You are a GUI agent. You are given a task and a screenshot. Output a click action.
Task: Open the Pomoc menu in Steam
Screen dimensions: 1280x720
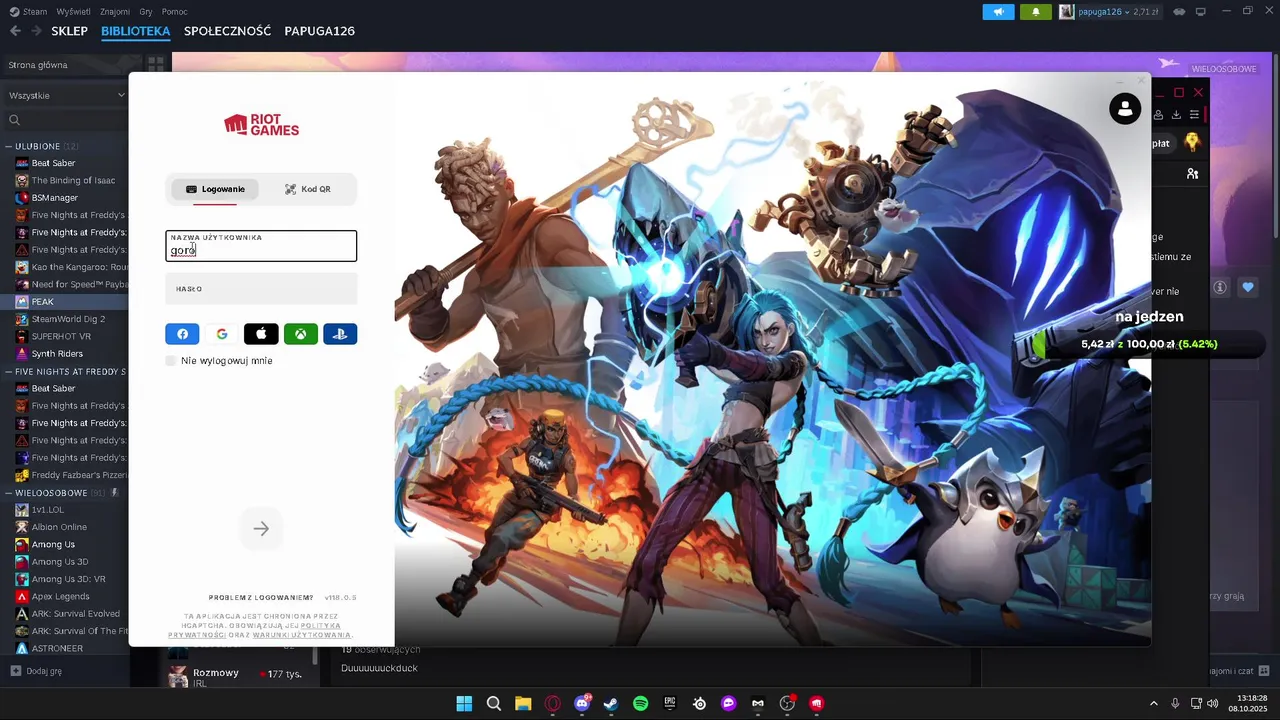point(175,12)
